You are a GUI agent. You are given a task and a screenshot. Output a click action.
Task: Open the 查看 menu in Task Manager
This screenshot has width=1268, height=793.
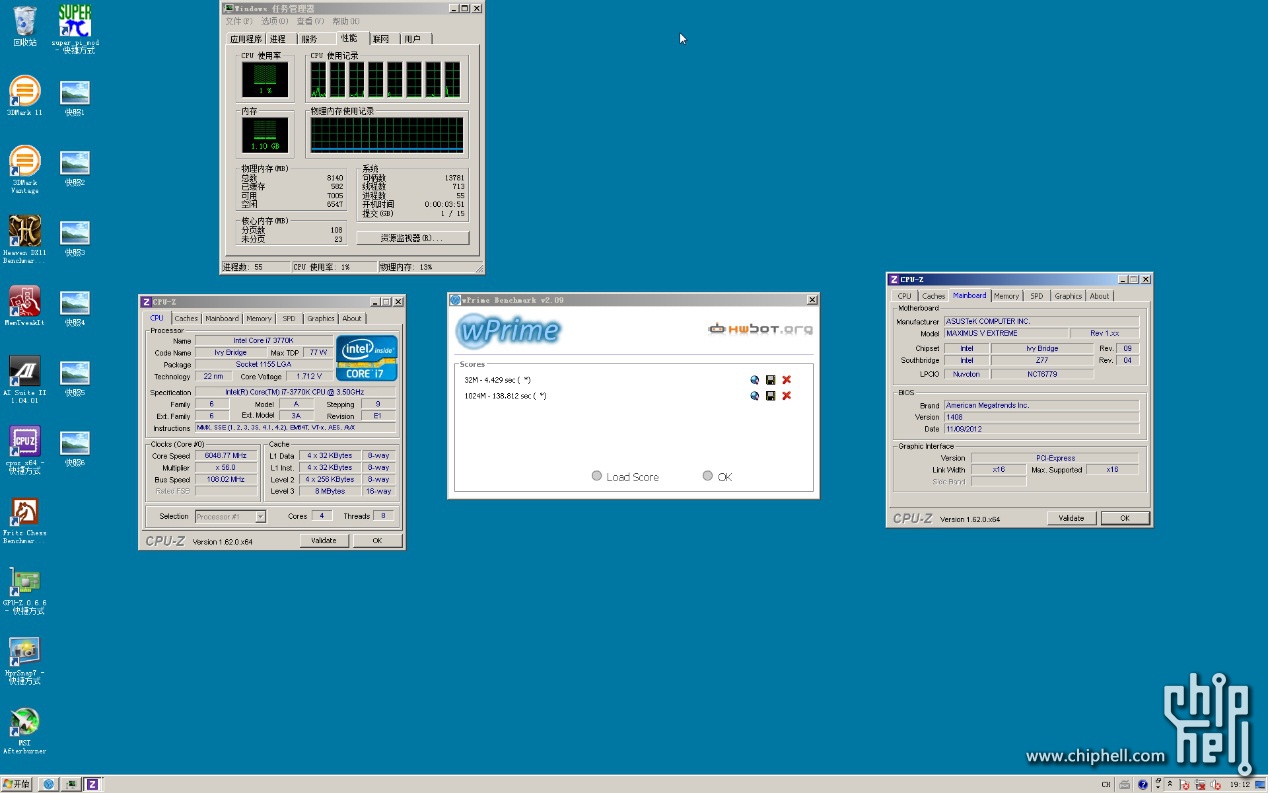point(311,21)
